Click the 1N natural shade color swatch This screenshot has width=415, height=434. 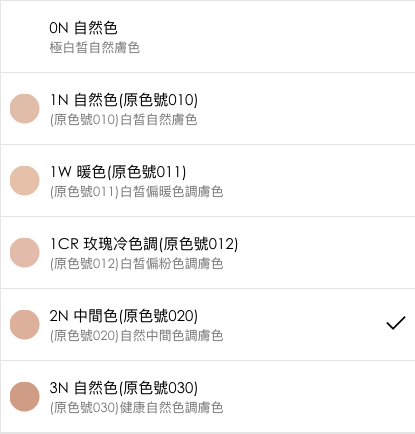point(25,109)
